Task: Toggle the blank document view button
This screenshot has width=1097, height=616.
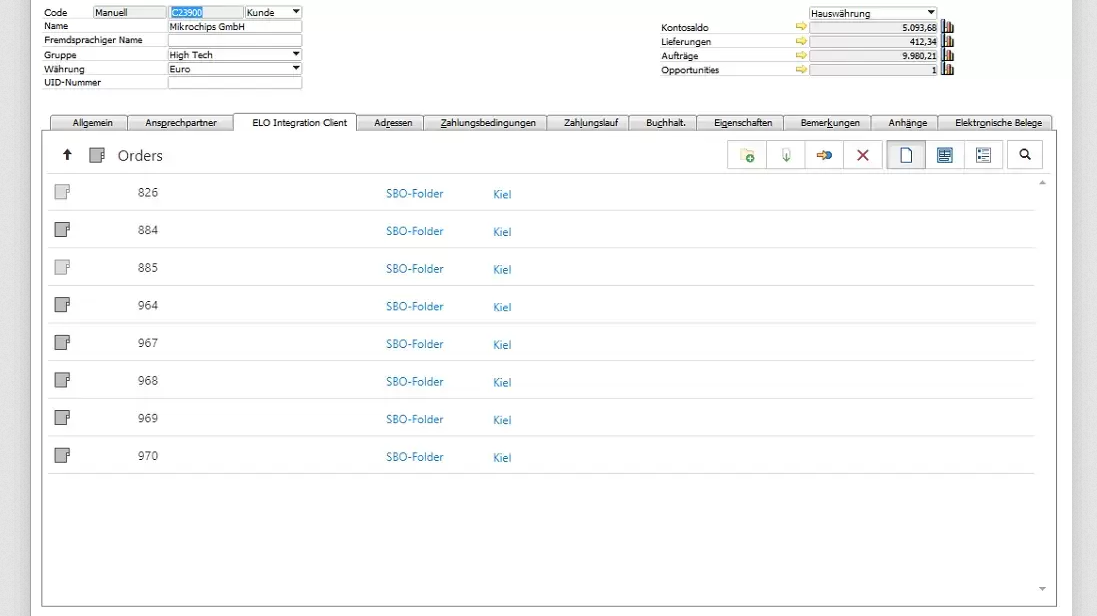Action: 906,155
